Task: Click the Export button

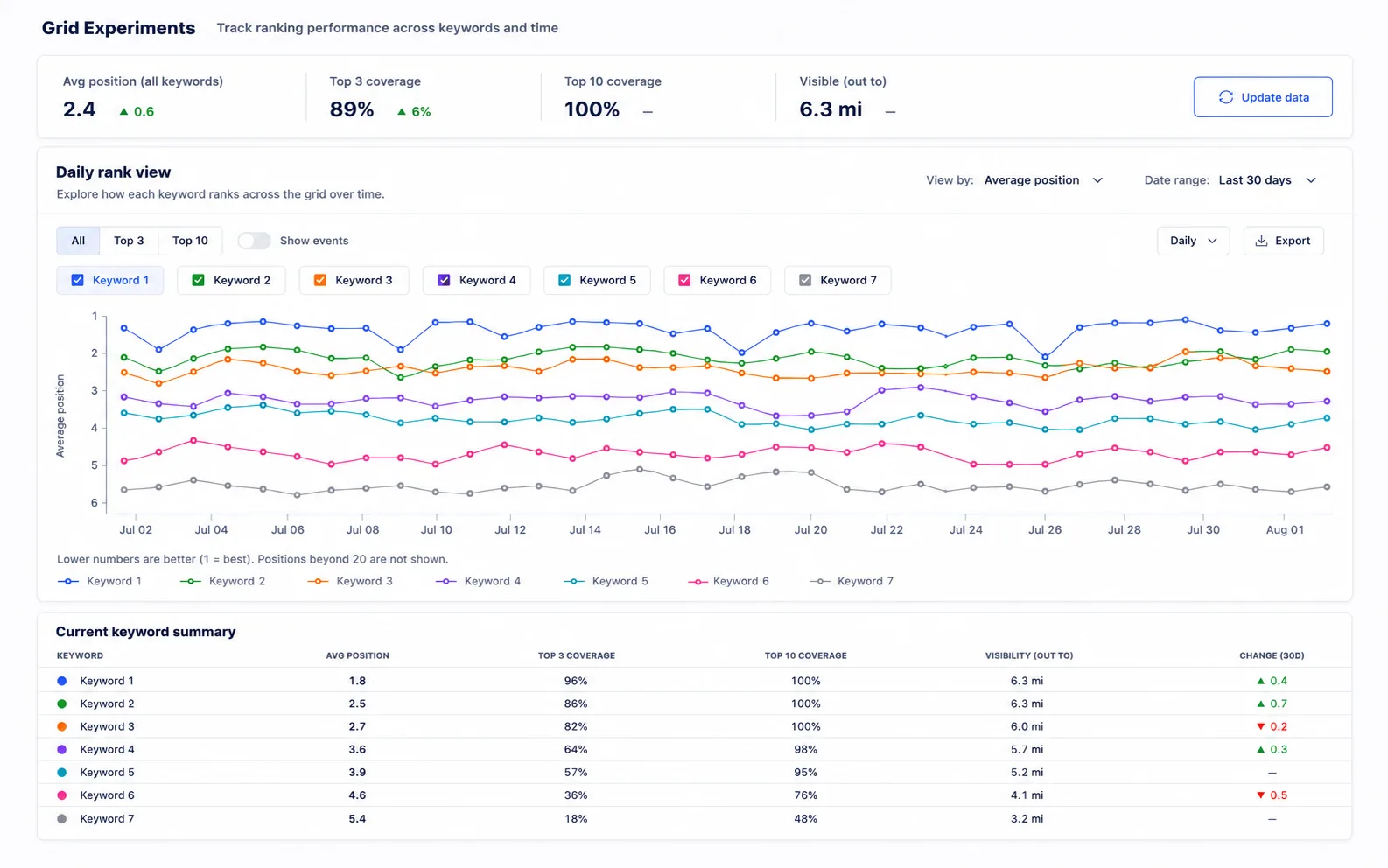Action: 1283,241
